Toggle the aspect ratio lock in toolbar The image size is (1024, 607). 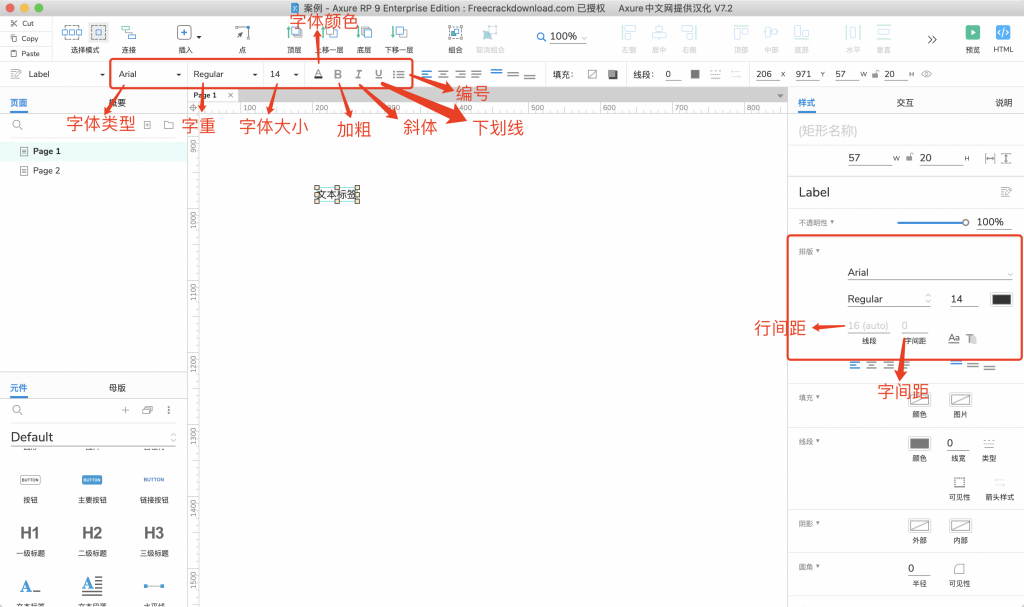tap(876, 74)
